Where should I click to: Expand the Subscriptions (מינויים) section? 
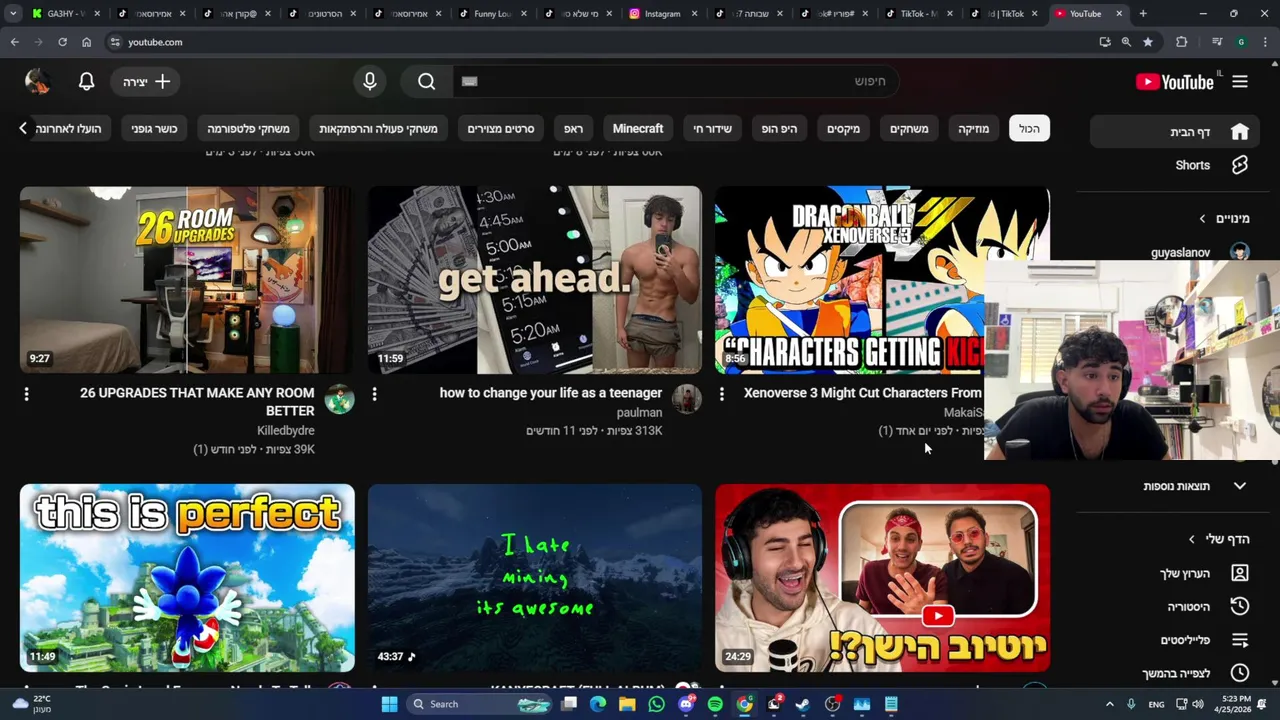click(1225, 218)
